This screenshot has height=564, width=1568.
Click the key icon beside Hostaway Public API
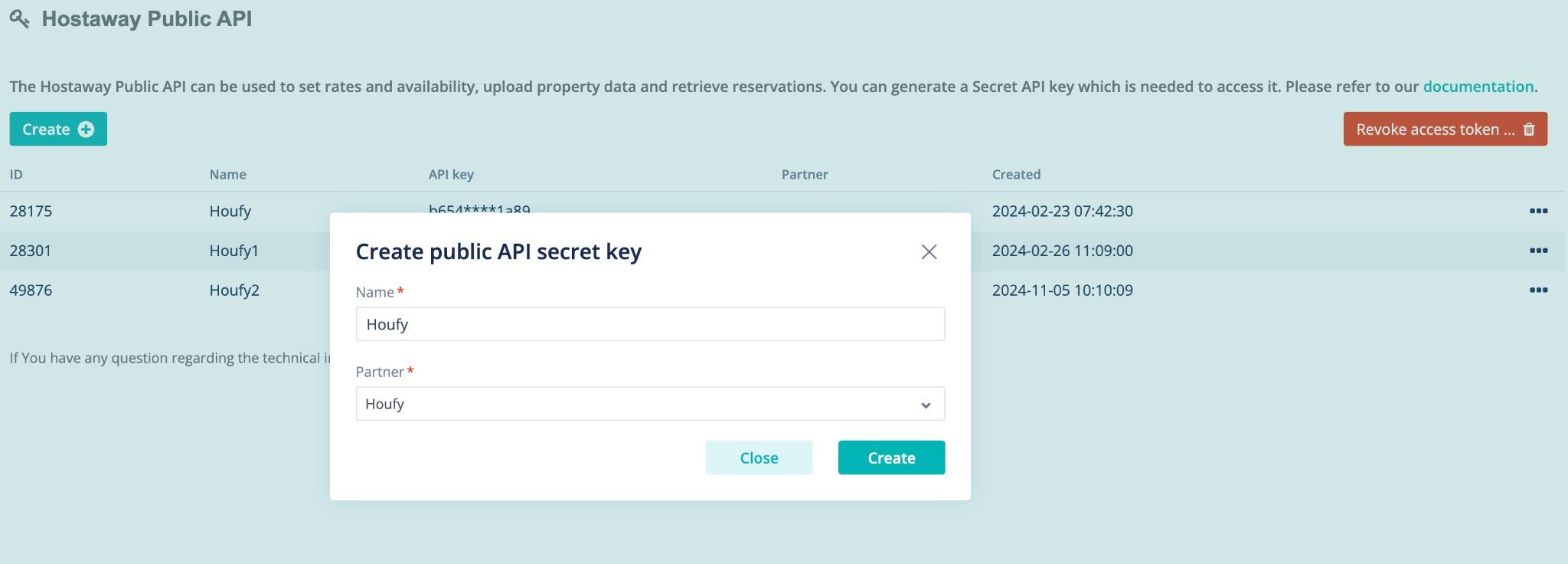click(x=20, y=19)
